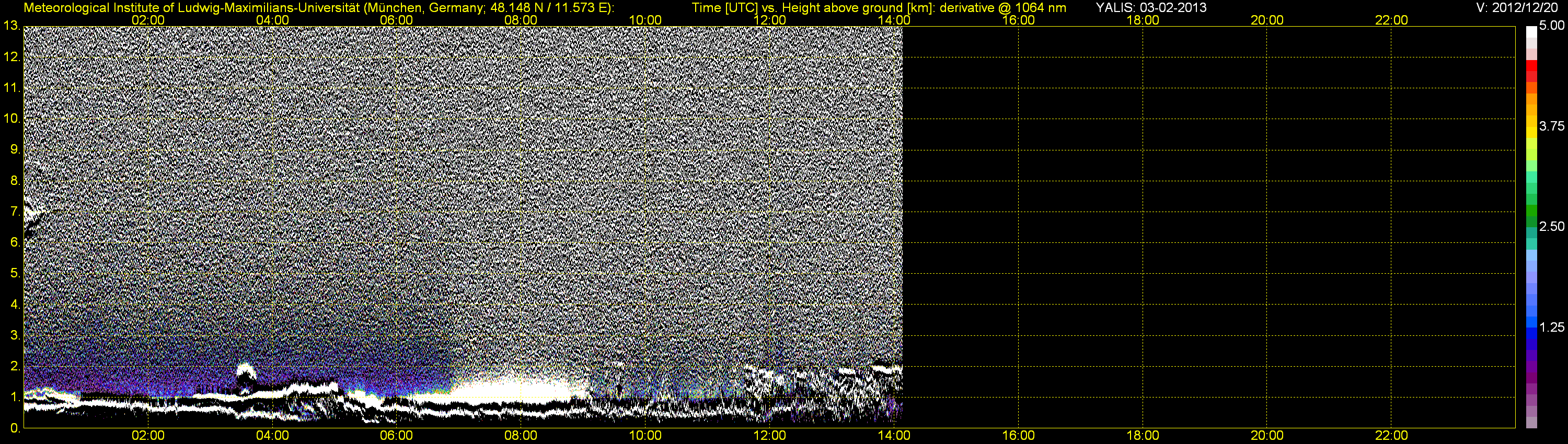
Task: Click the 10:00 label on the lower time axis
Action: point(645,436)
